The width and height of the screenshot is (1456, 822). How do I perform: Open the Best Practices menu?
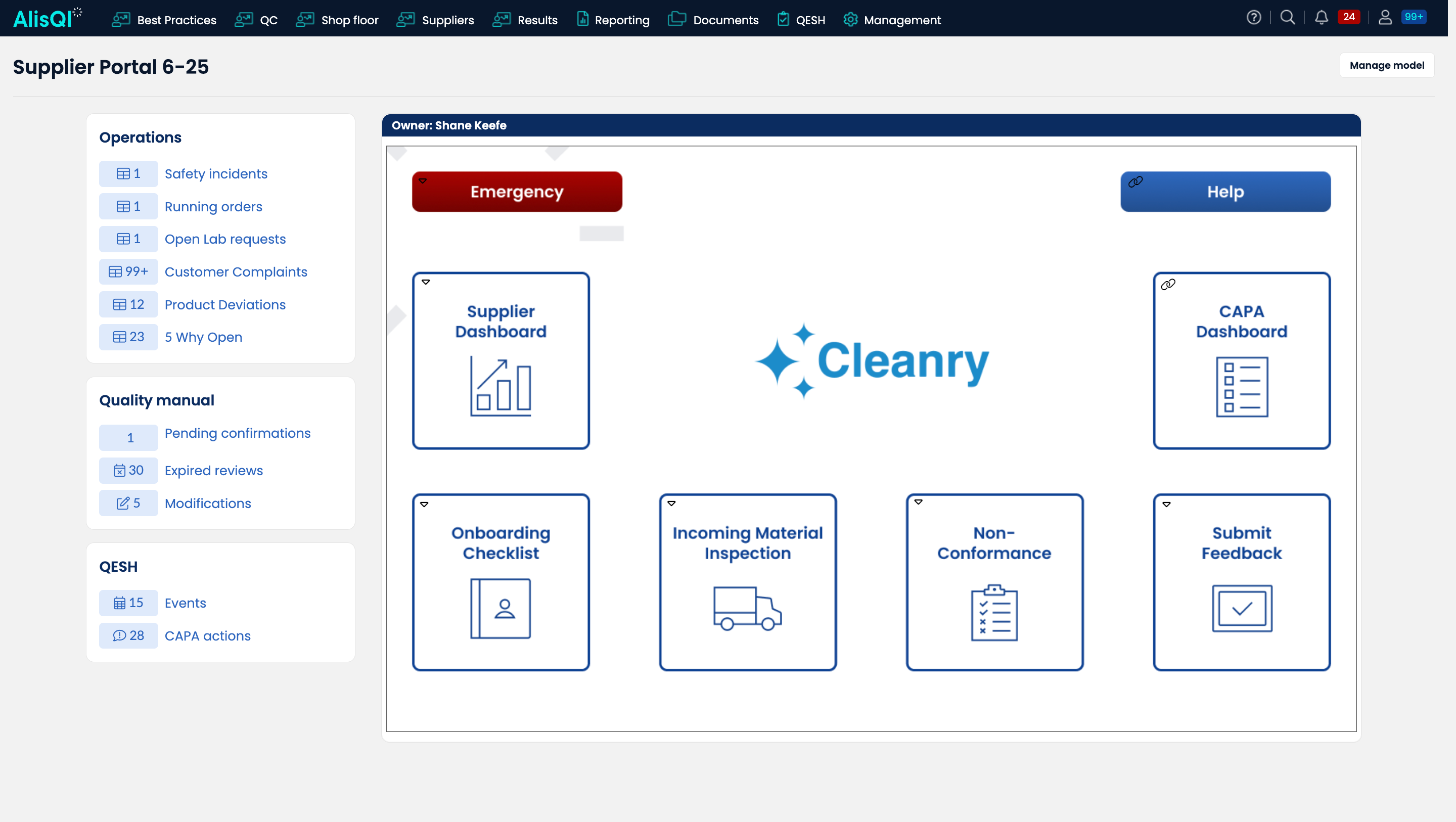pos(164,20)
